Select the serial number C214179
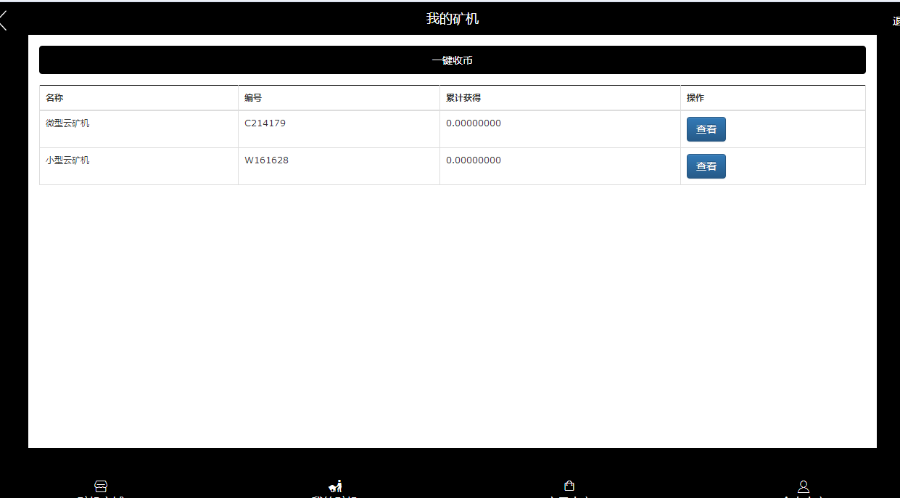 (265, 123)
